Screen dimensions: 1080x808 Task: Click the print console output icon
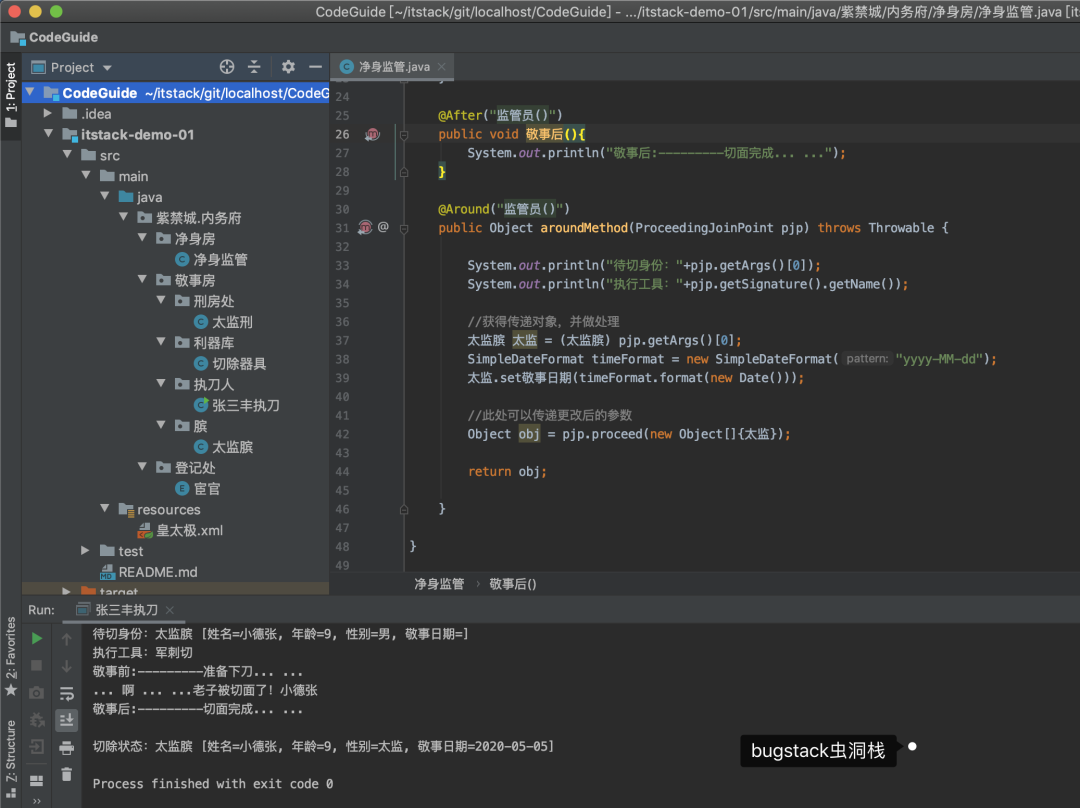pyautogui.click(x=67, y=747)
